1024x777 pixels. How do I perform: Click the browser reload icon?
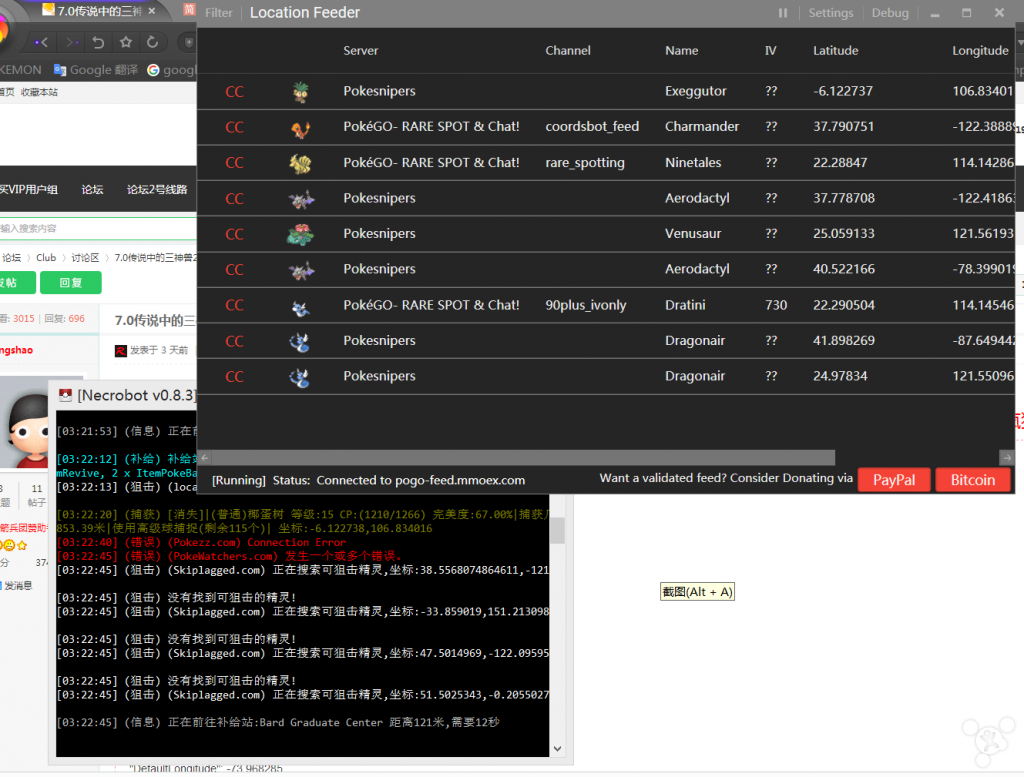click(x=153, y=42)
